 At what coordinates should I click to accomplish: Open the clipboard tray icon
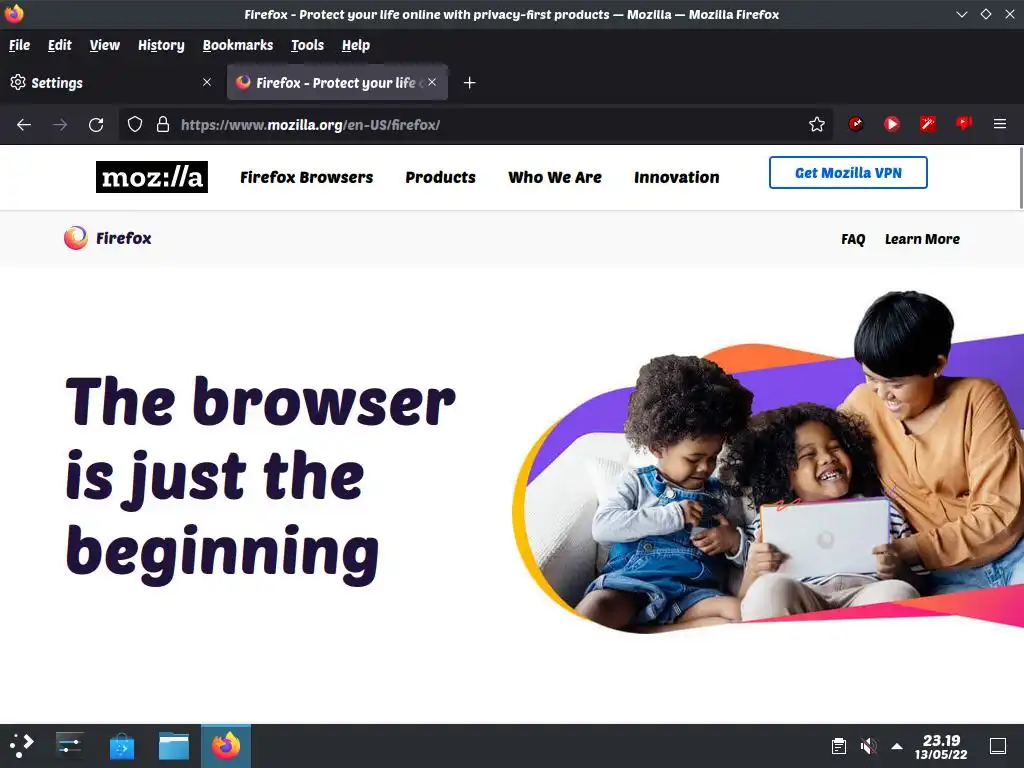coord(839,746)
